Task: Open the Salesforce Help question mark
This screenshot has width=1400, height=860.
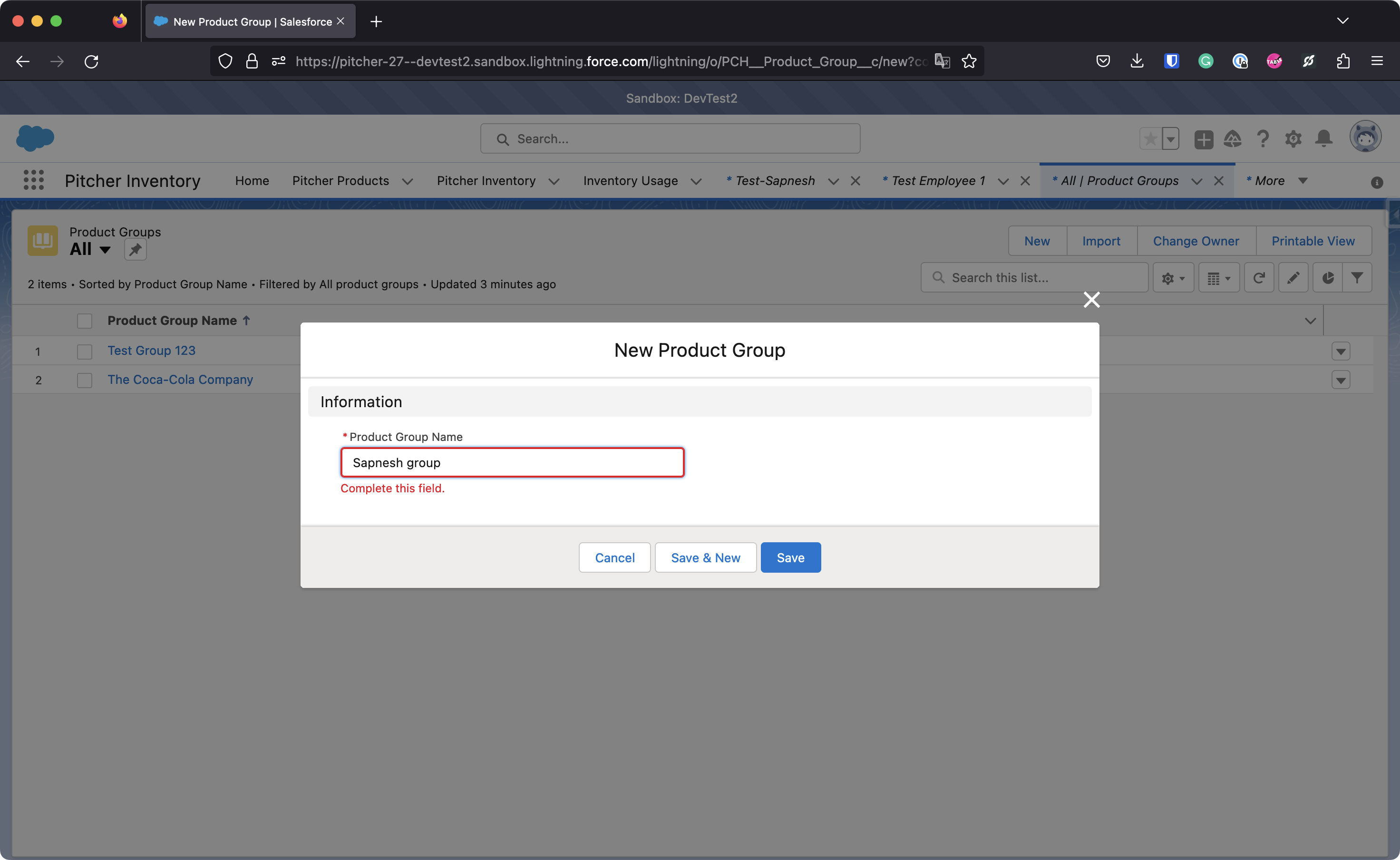Action: 1263,139
